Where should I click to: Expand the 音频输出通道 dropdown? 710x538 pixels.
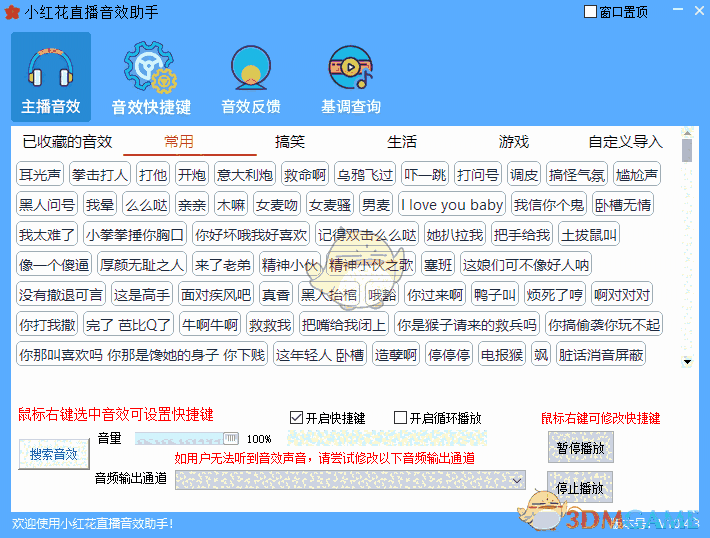517,480
